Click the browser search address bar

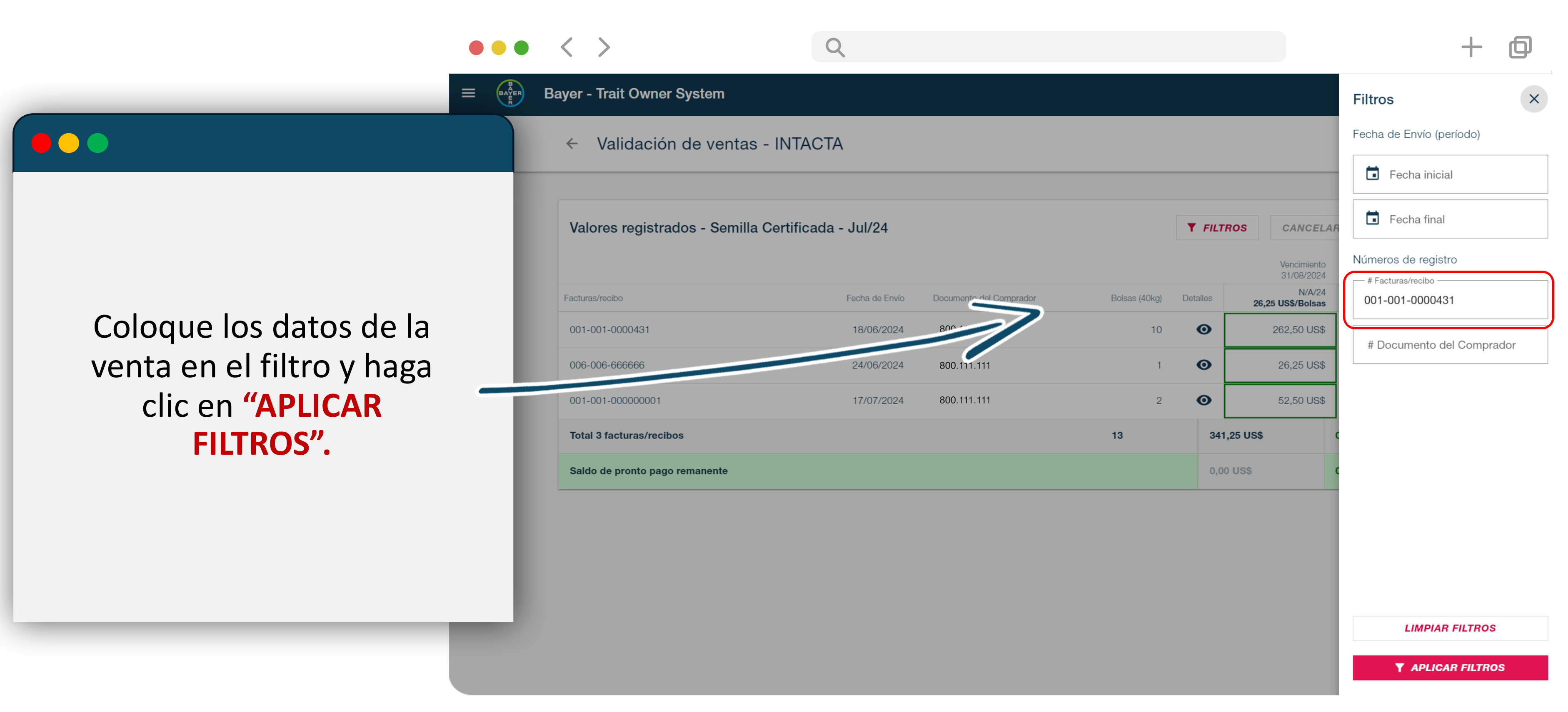click(1048, 47)
